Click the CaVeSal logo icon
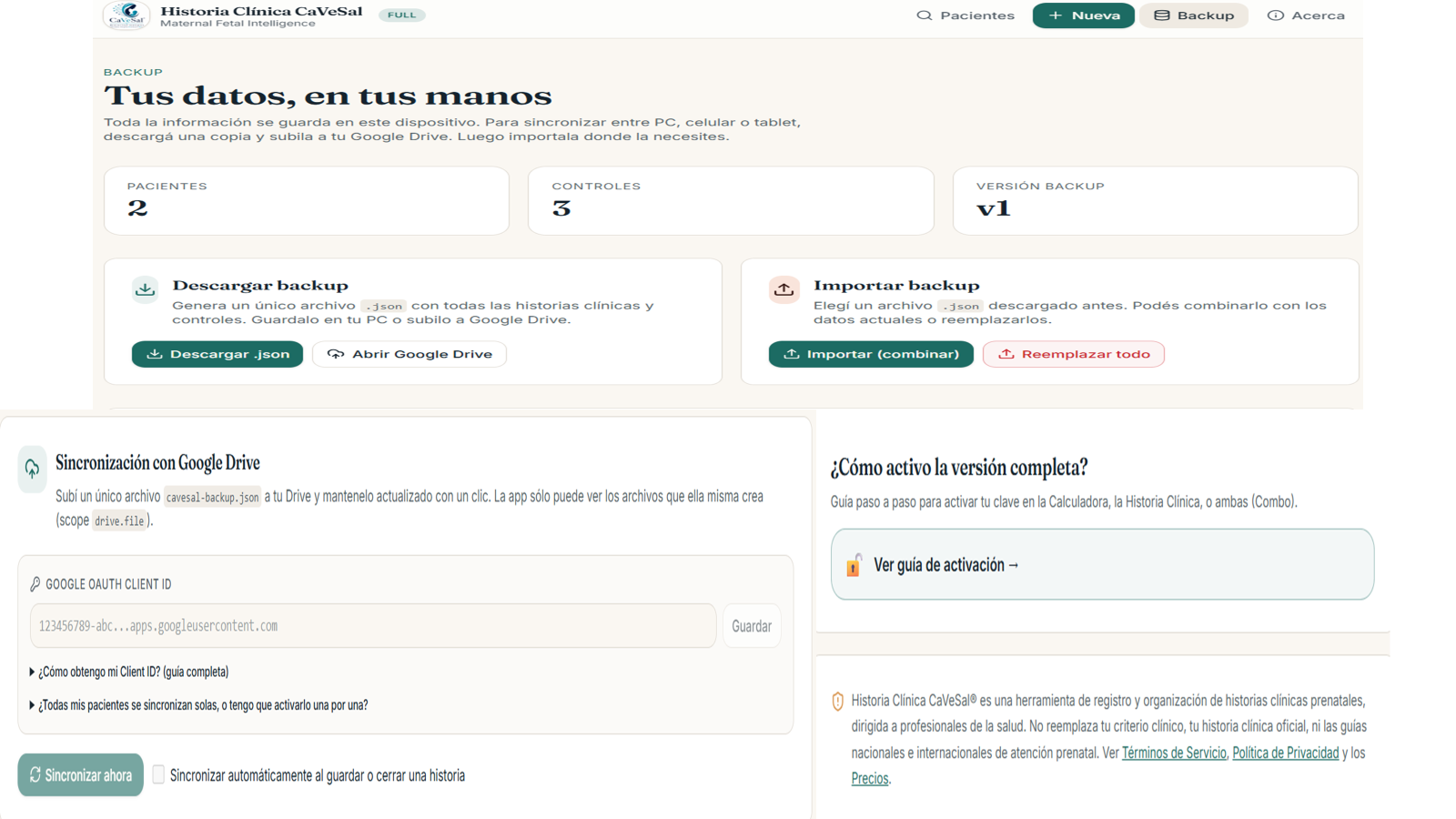 (126, 15)
